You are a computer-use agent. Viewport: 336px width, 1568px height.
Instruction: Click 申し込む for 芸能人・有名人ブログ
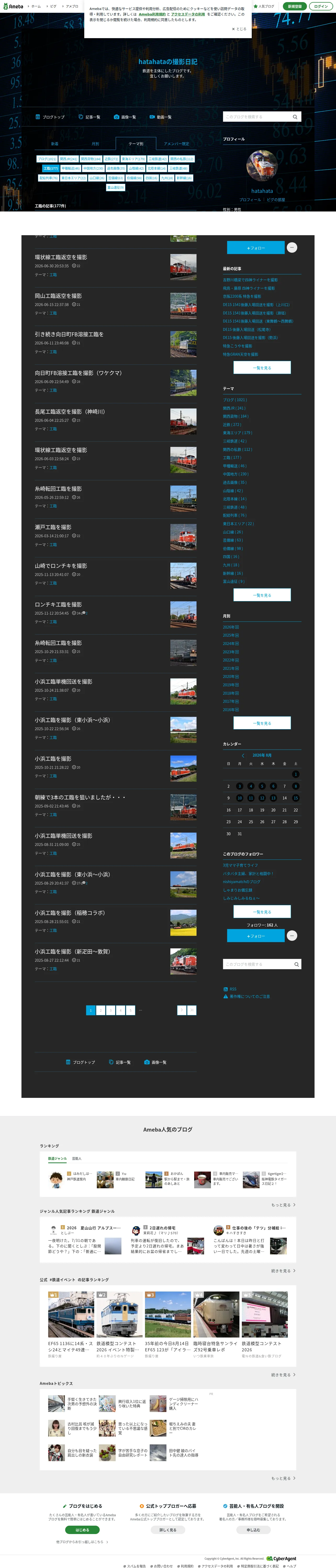(x=253, y=1530)
